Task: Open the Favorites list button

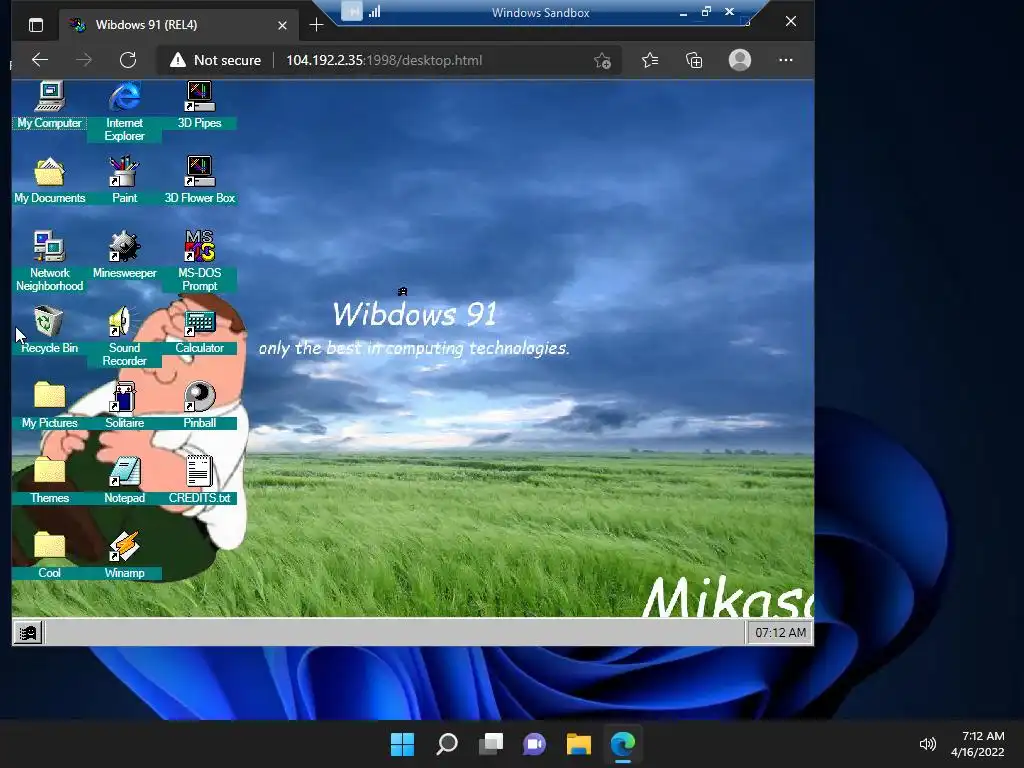Action: [650, 60]
